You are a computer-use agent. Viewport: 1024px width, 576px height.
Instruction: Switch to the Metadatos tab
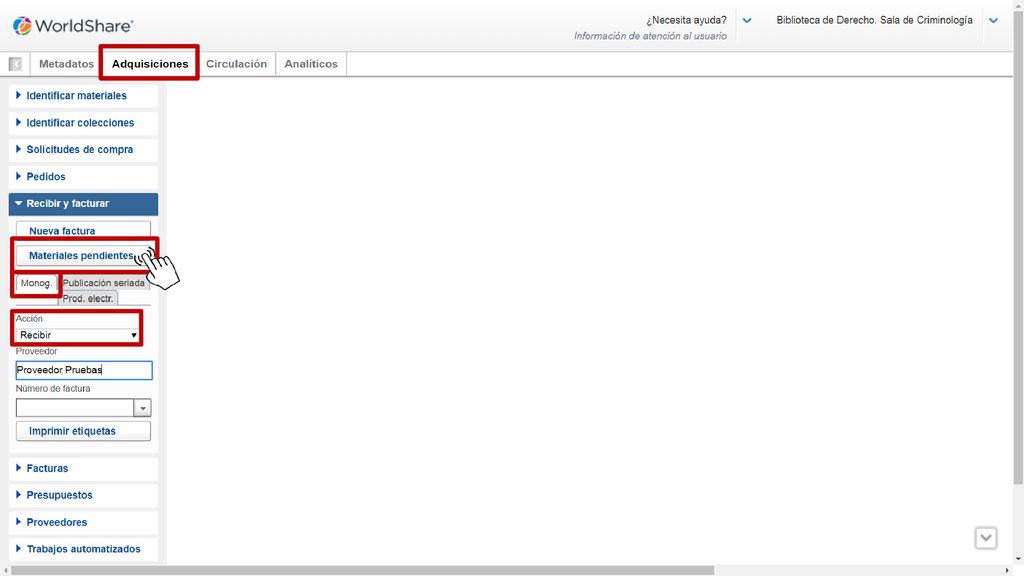point(66,64)
